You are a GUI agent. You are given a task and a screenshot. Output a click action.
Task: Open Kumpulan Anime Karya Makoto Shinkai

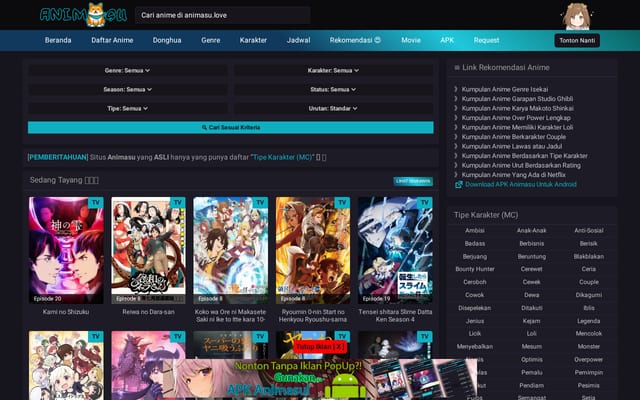point(518,108)
